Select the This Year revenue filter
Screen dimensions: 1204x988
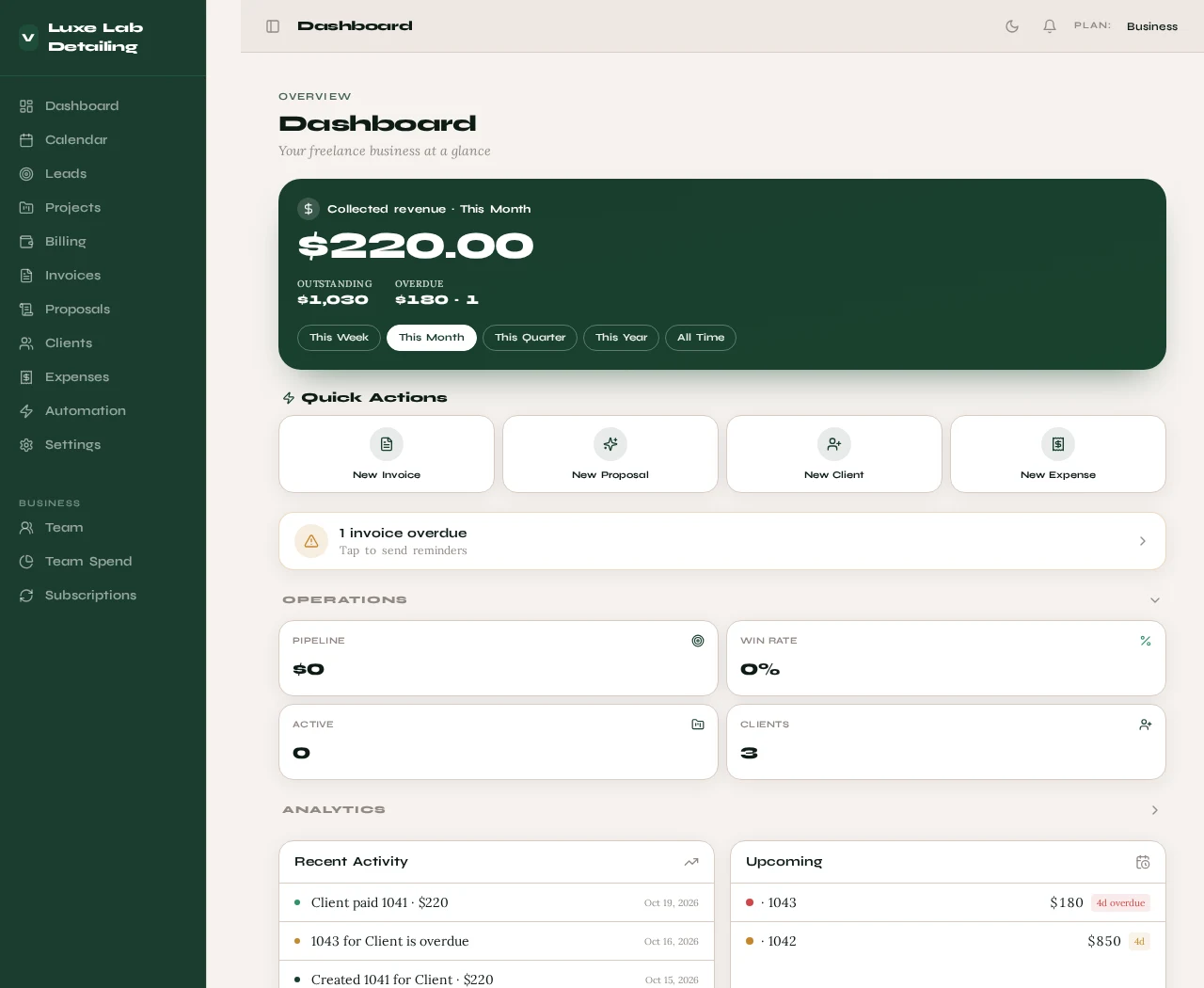[x=622, y=338]
